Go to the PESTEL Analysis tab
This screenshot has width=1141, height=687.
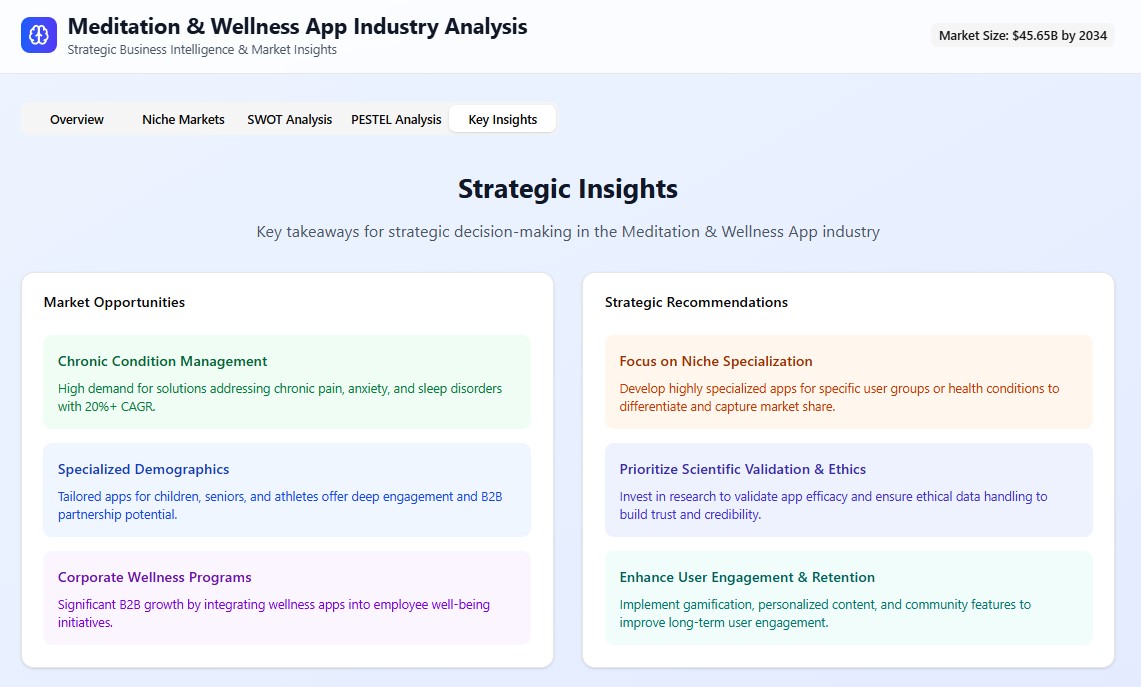396,120
